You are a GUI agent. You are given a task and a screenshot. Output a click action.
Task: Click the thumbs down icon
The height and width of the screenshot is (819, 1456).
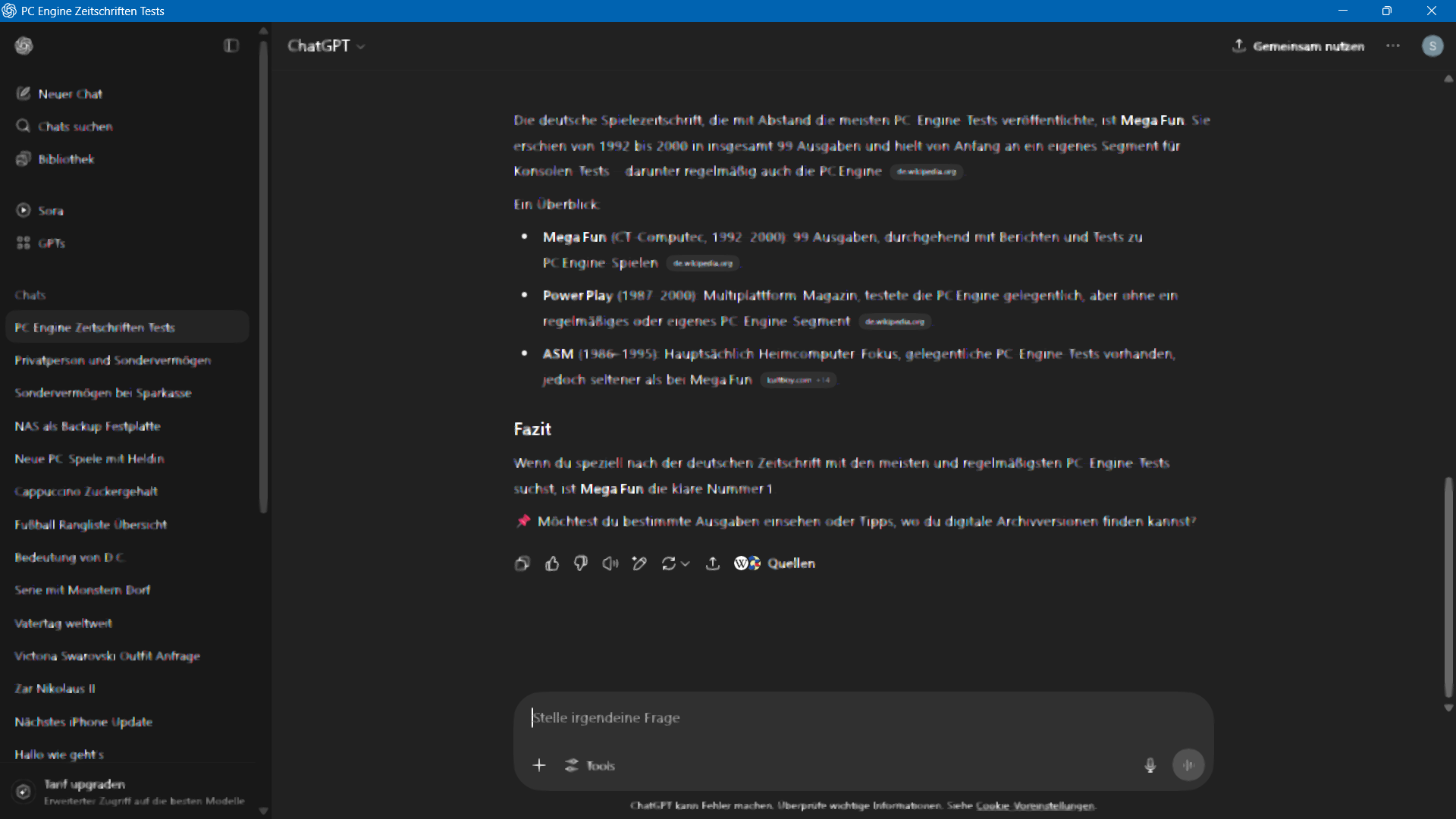(581, 563)
